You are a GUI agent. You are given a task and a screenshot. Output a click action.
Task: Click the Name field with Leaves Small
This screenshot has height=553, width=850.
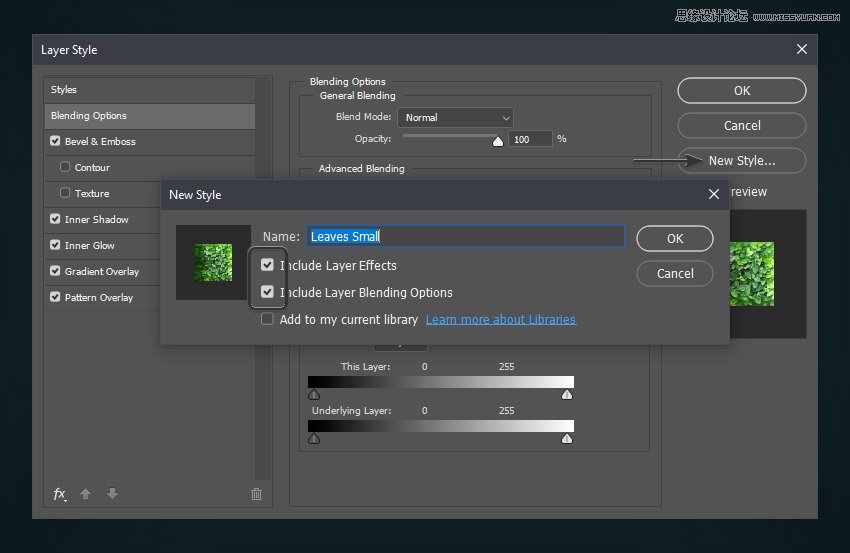(465, 236)
